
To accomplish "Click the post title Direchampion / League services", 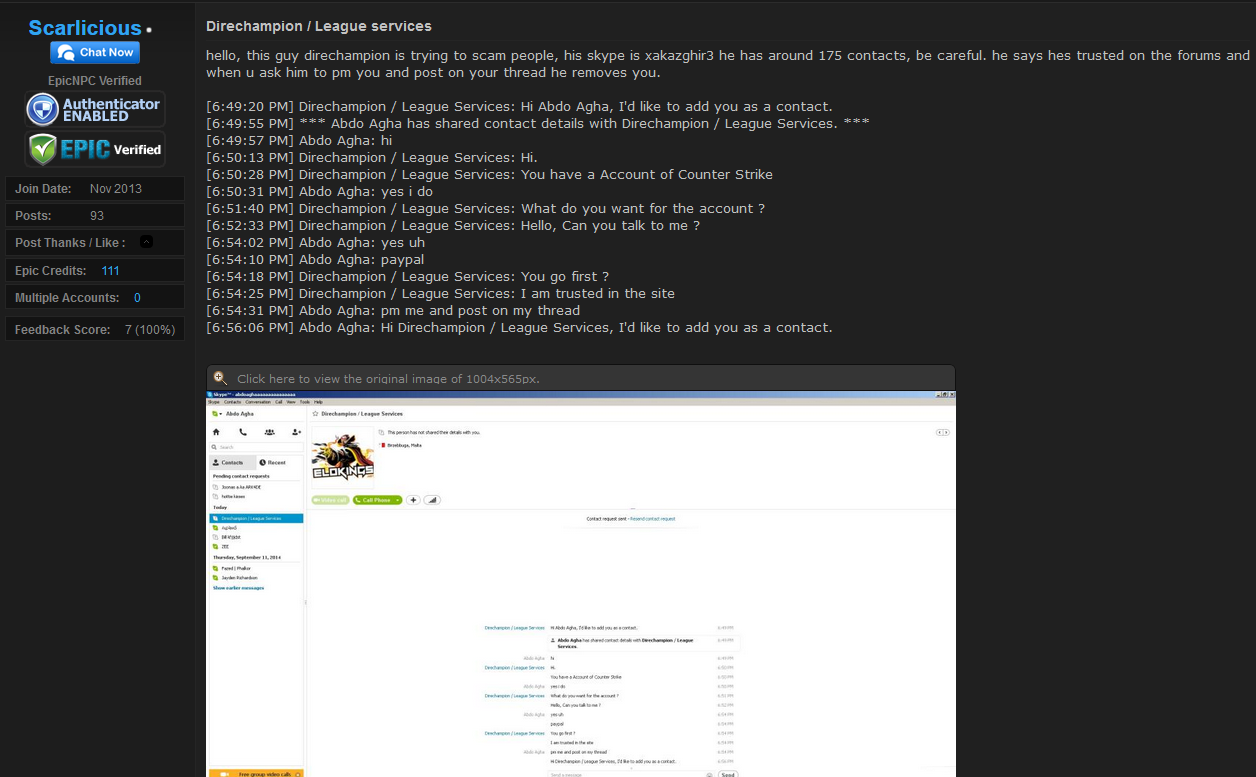I will (319, 26).
